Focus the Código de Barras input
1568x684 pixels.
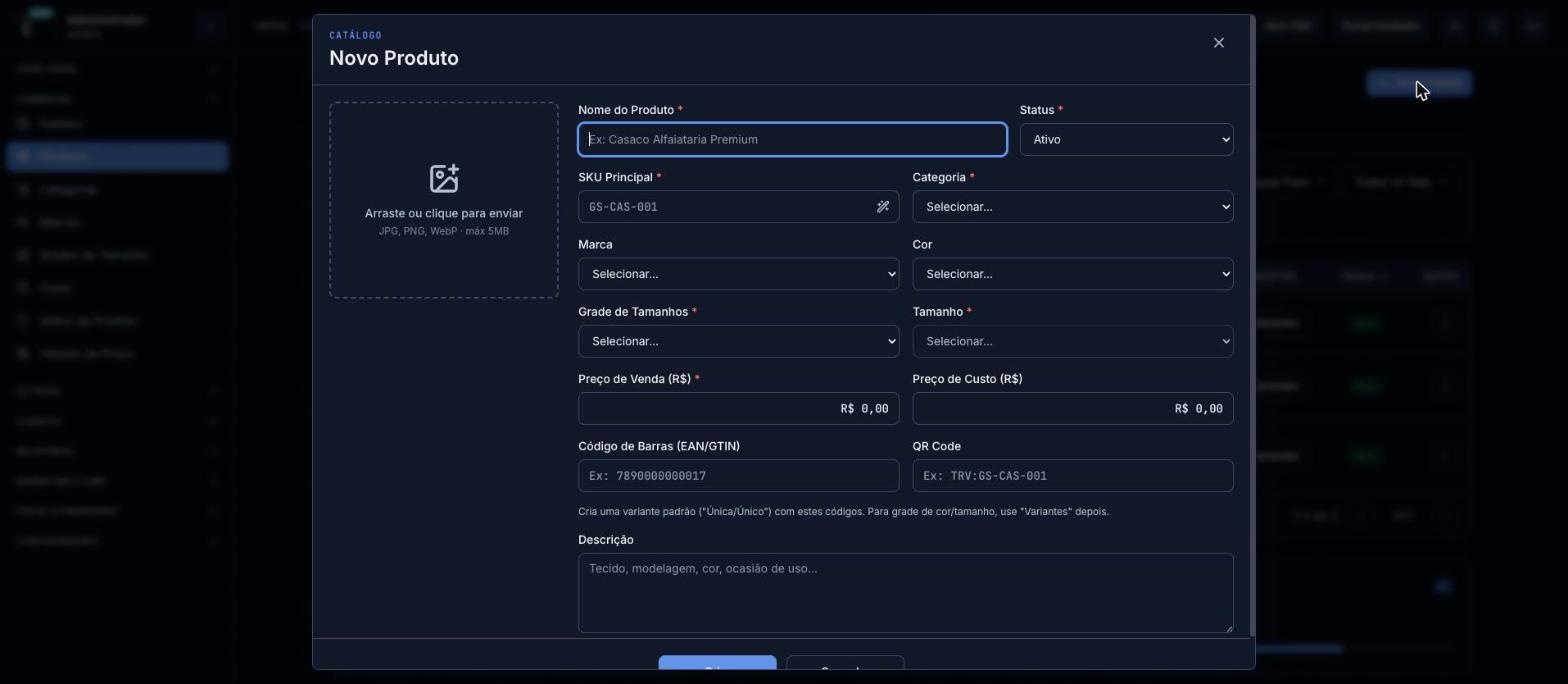click(738, 476)
